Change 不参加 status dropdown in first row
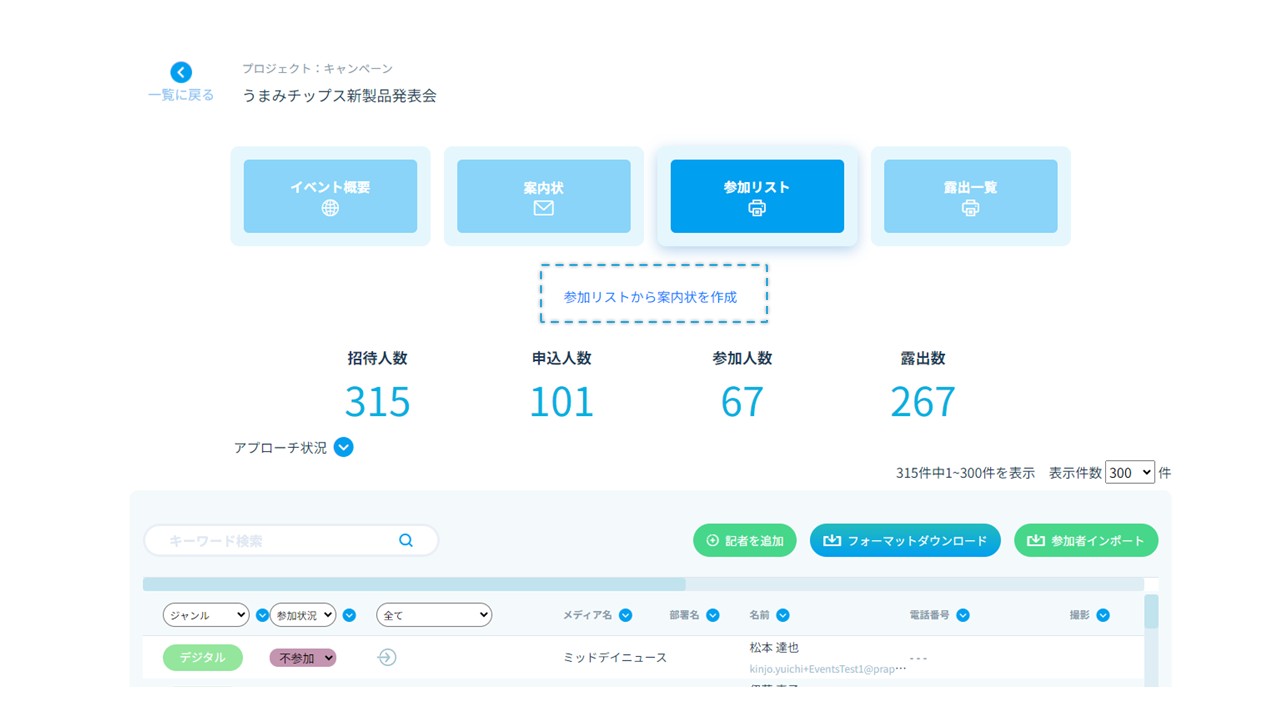Screen dimensions: 1280x720 pos(303,657)
